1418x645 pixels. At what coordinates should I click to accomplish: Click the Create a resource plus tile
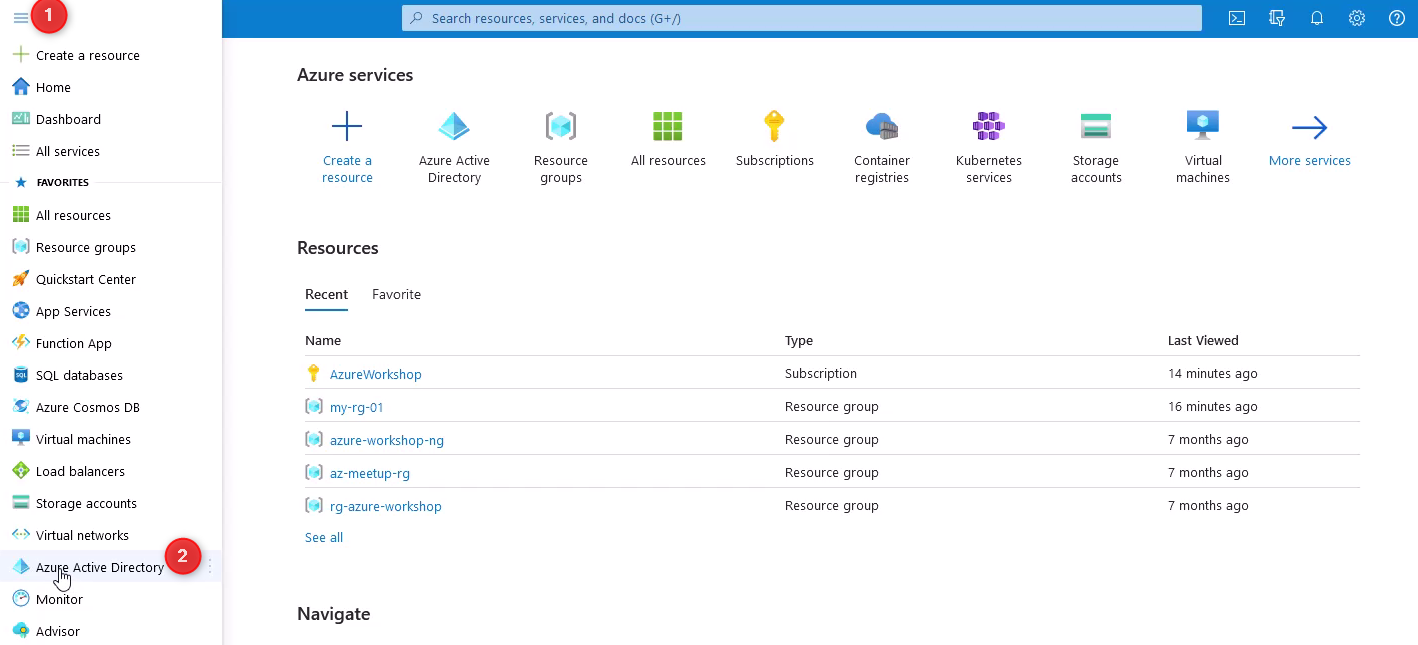coord(347,147)
